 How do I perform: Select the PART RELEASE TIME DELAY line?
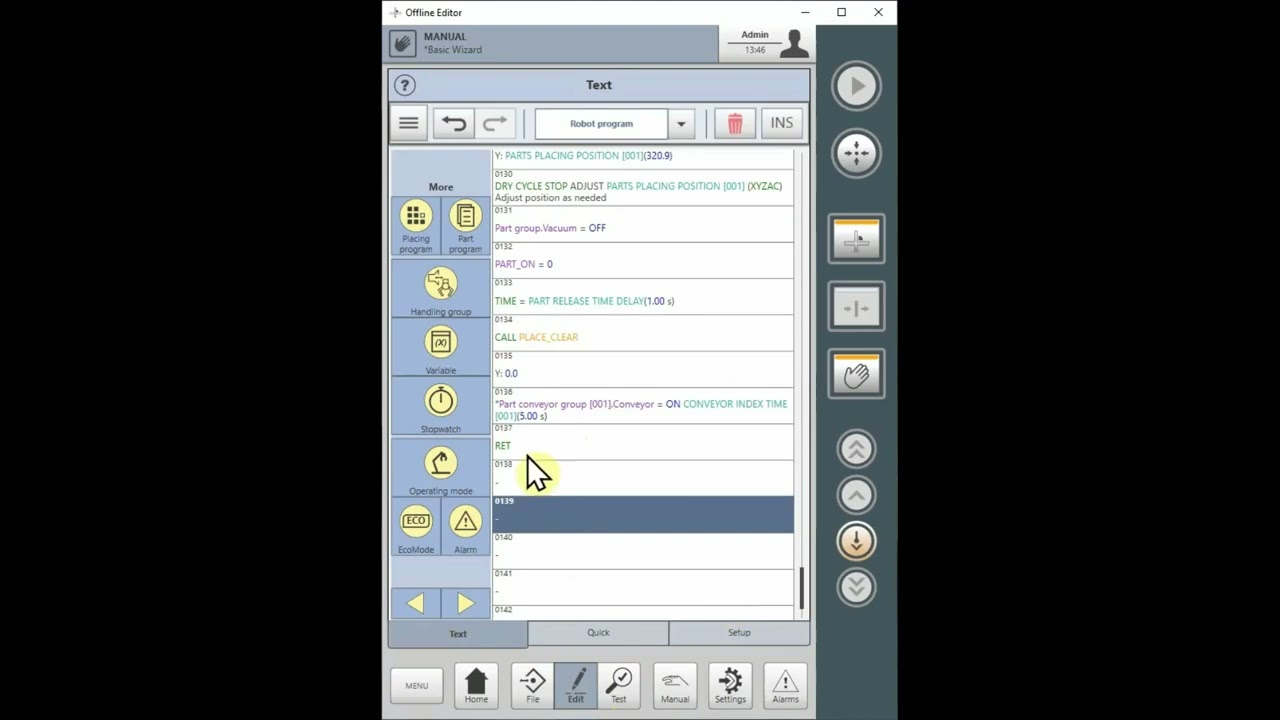(x=643, y=296)
